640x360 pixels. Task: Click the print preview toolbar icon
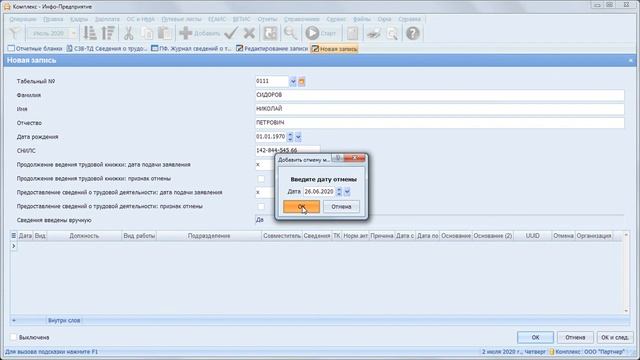393,33
